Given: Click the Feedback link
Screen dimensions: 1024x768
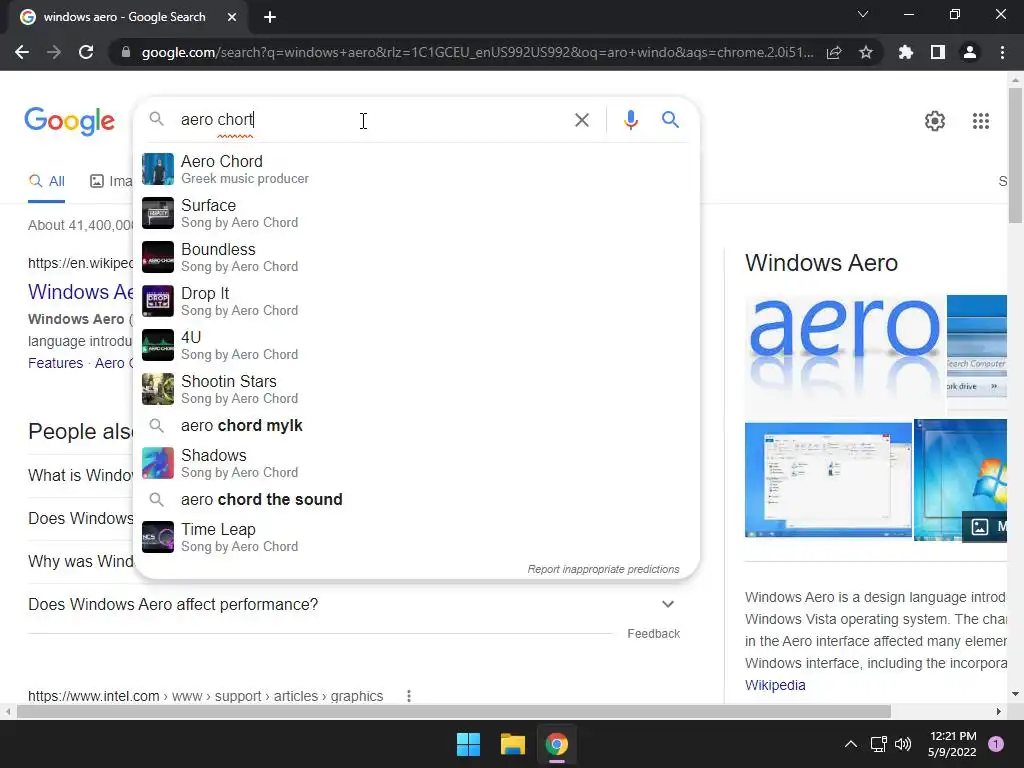Looking at the screenshot, I should click(x=653, y=633).
